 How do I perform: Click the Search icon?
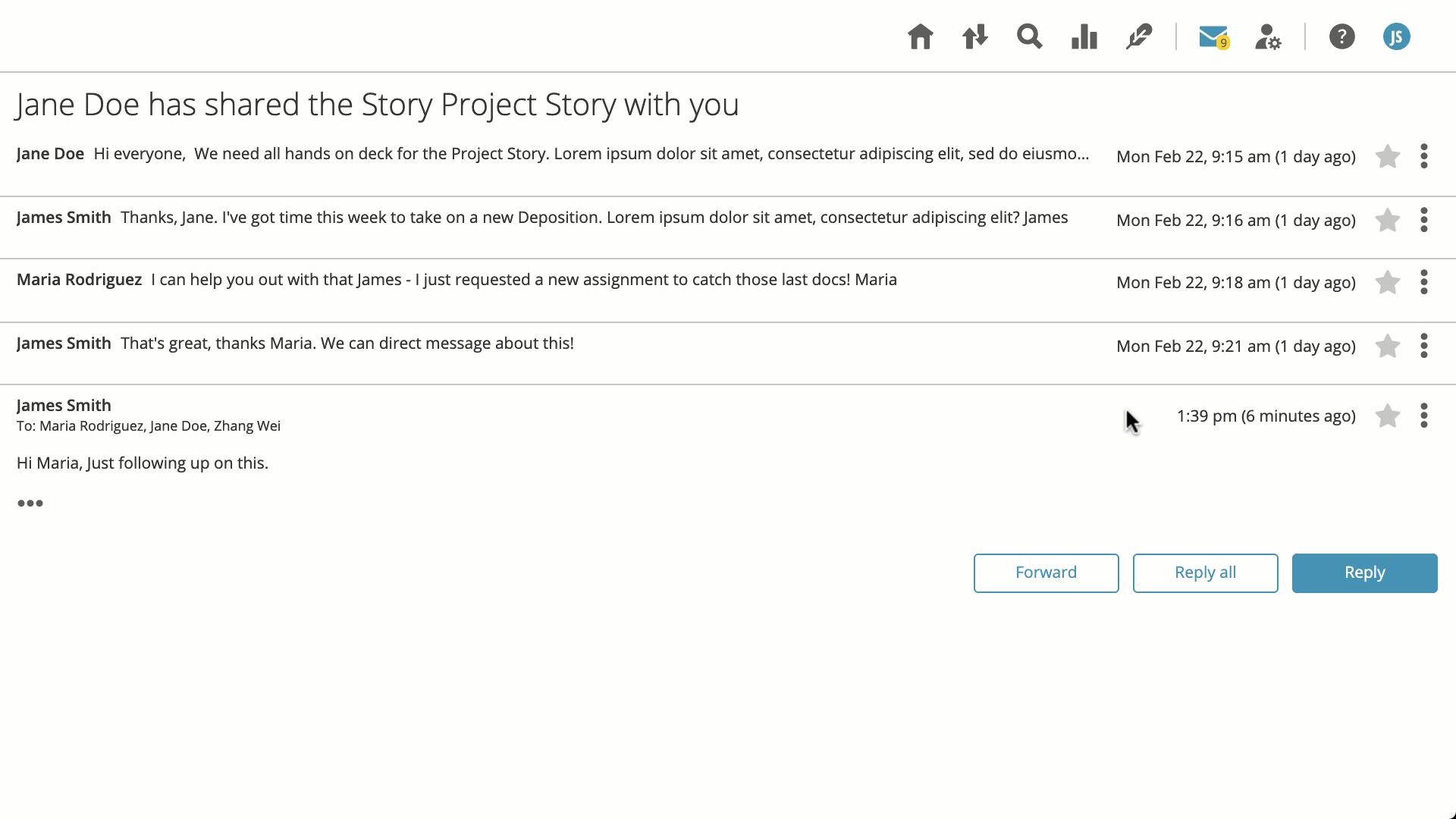[x=1030, y=37]
